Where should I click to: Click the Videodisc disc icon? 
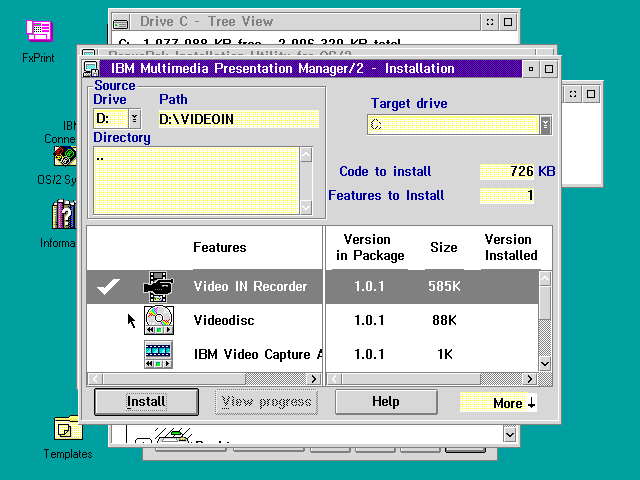[x=159, y=320]
